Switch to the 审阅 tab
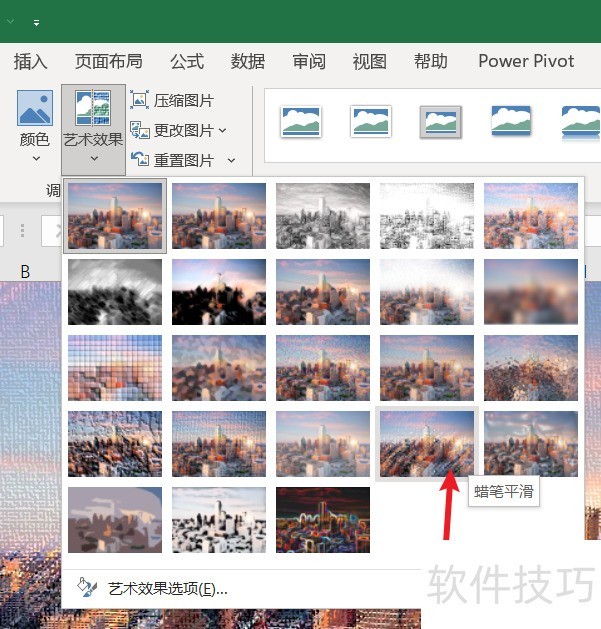 coord(309,61)
